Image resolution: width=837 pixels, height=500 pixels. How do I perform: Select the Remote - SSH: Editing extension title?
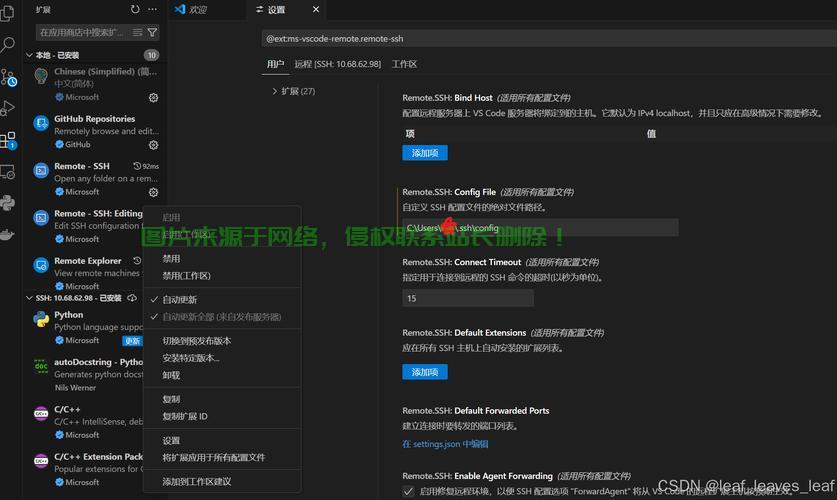point(98,213)
